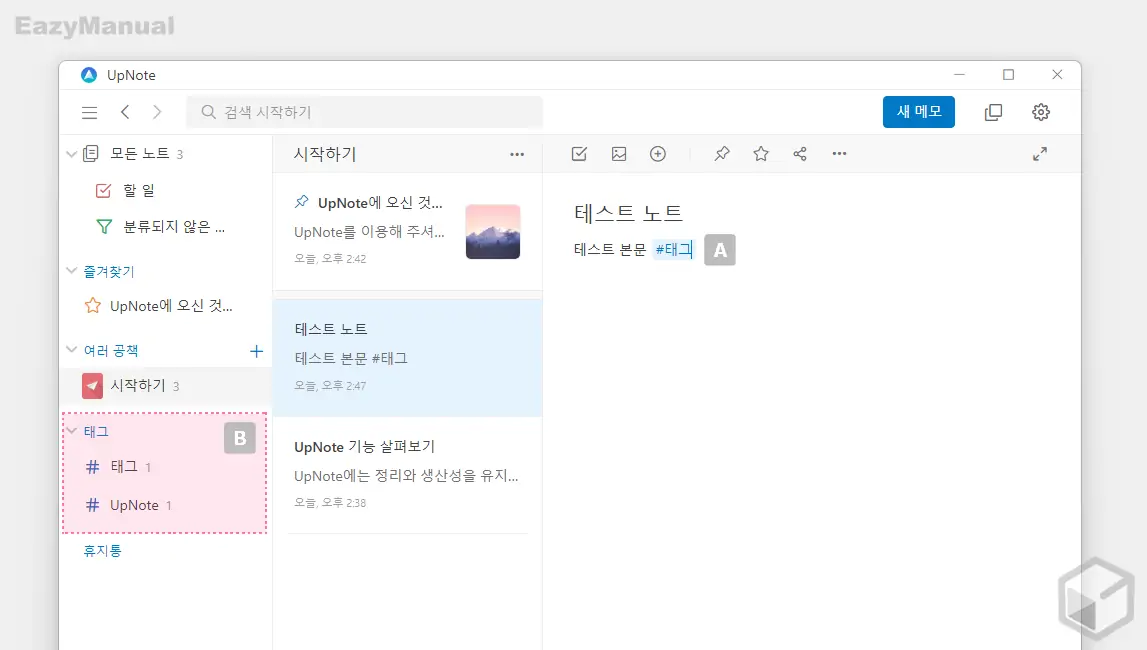Click the 분류되지 않은 funnel icon
Screen dimensions: 1147x650
[104, 227]
